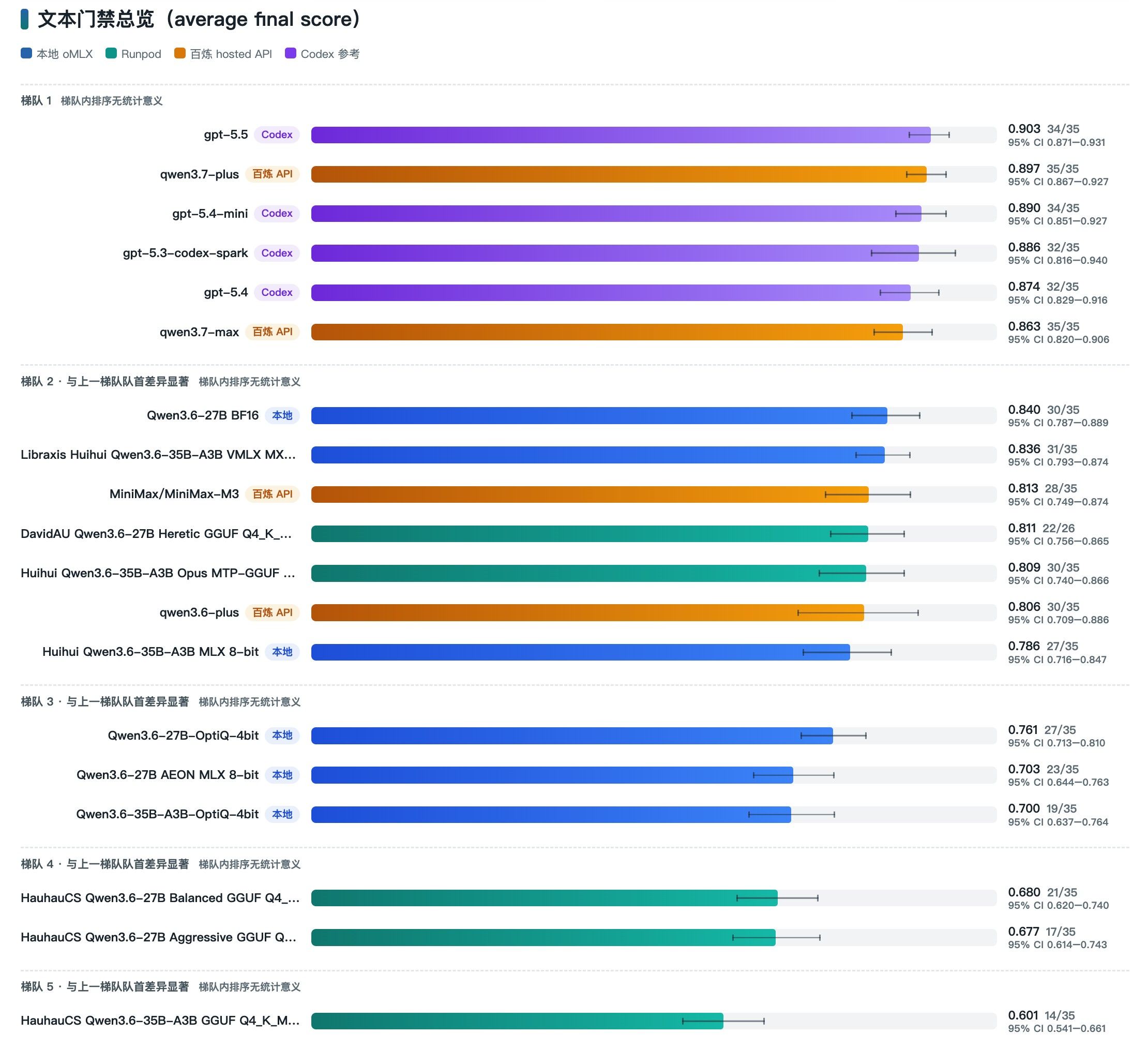Screen dimensions: 1148x1049
Task: Click the Libraxis Huihui Qwen3.6-35B-A3B VMLX label
Action: click(158, 455)
